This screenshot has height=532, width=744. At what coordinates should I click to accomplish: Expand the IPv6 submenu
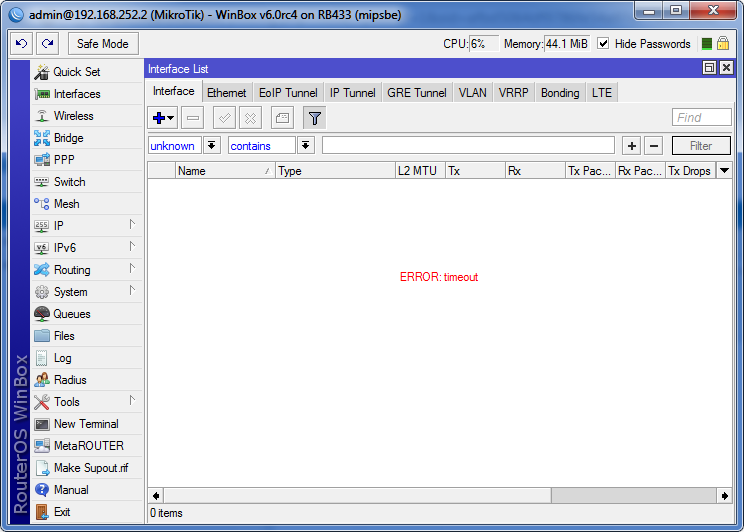(87, 248)
